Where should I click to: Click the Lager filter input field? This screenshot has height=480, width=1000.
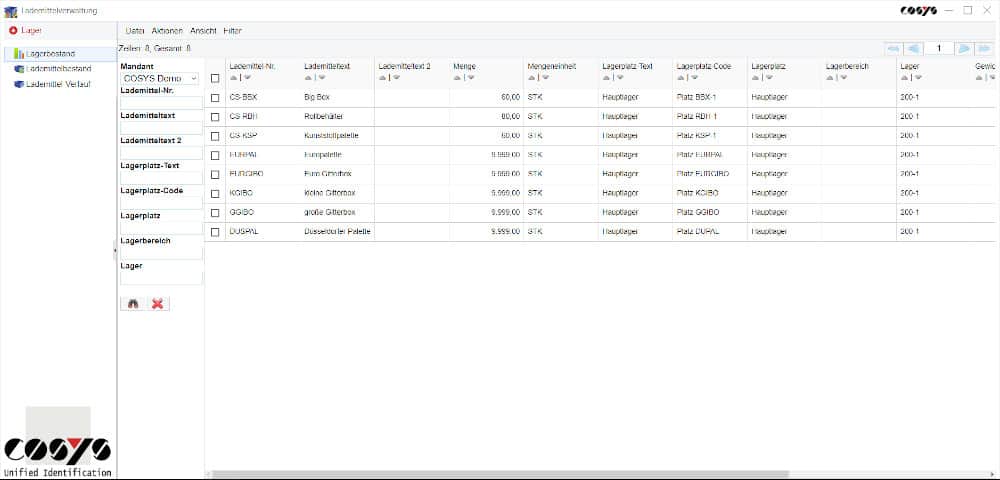(x=161, y=278)
